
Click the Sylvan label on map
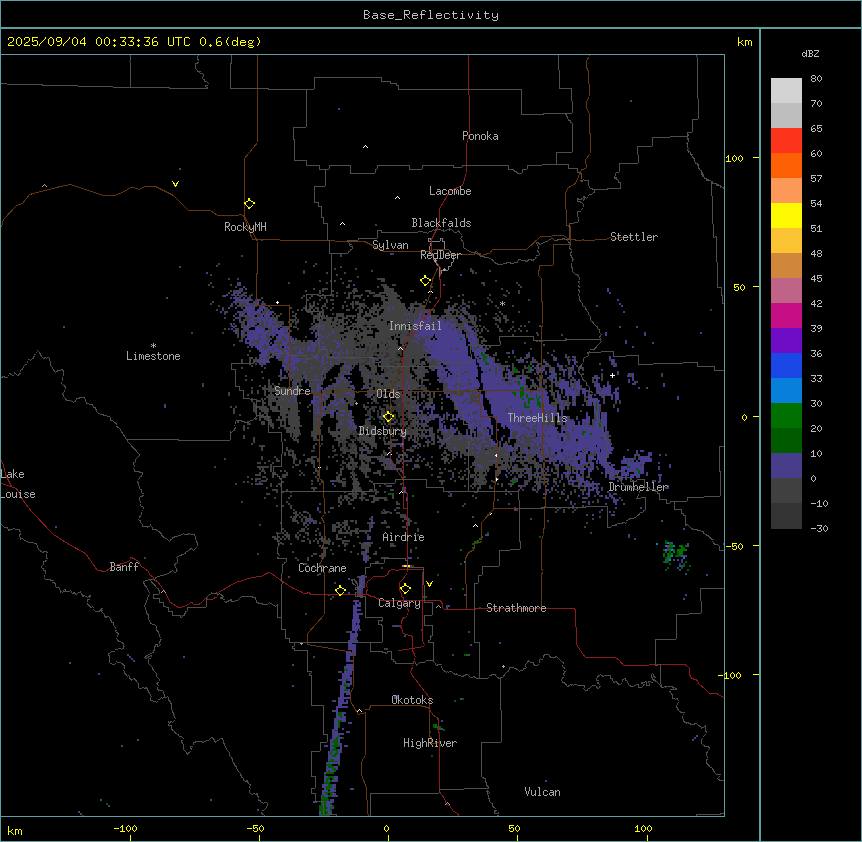(x=390, y=245)
